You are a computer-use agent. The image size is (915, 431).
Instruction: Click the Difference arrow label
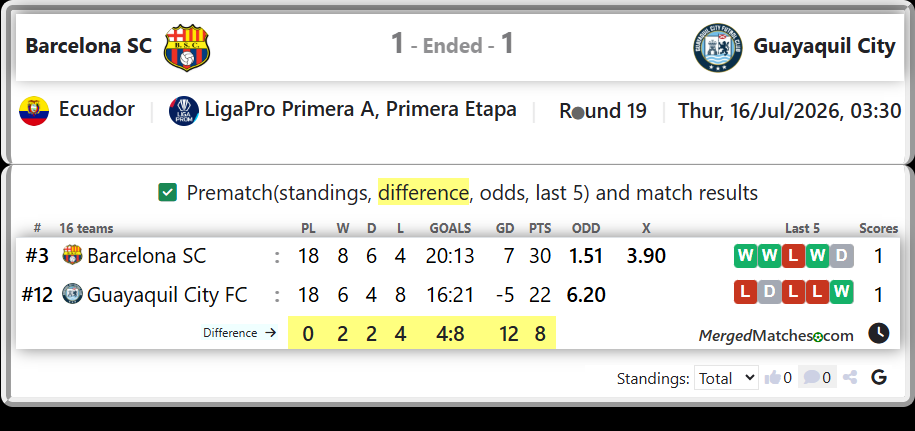coord(239,333)
